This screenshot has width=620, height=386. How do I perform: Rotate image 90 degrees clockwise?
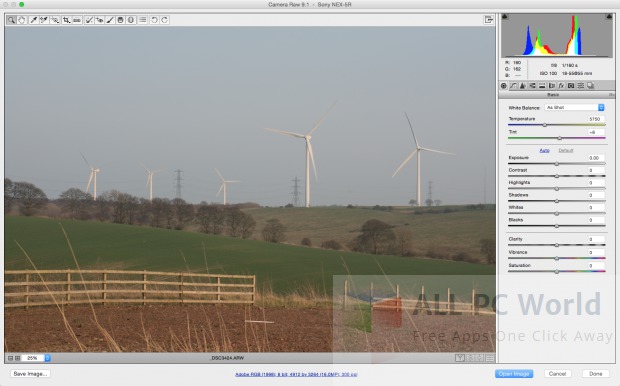click(x=164, y=20)
